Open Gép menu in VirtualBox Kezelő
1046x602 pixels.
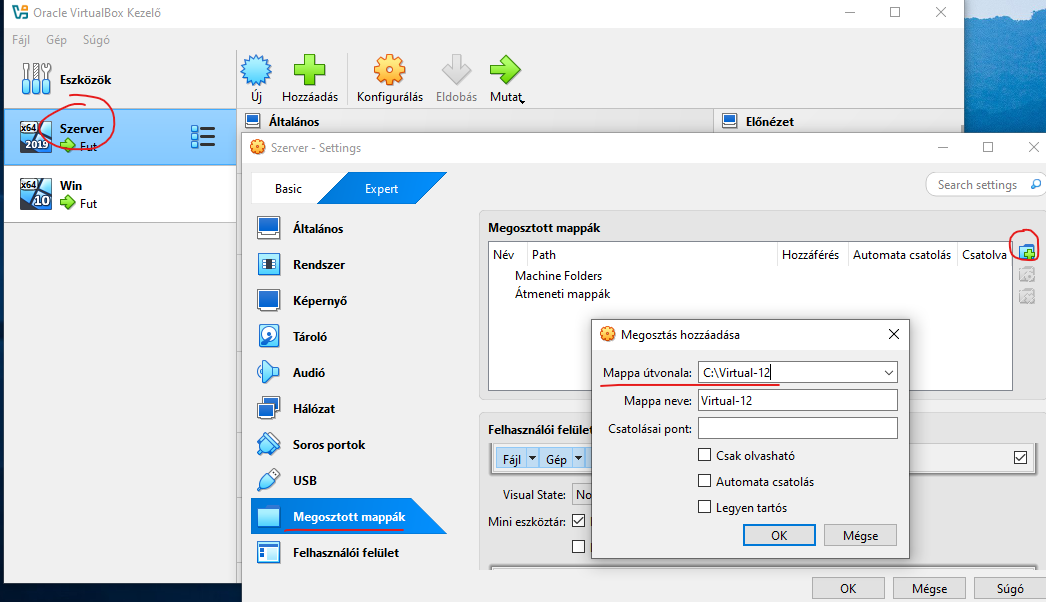pos(56,40)
